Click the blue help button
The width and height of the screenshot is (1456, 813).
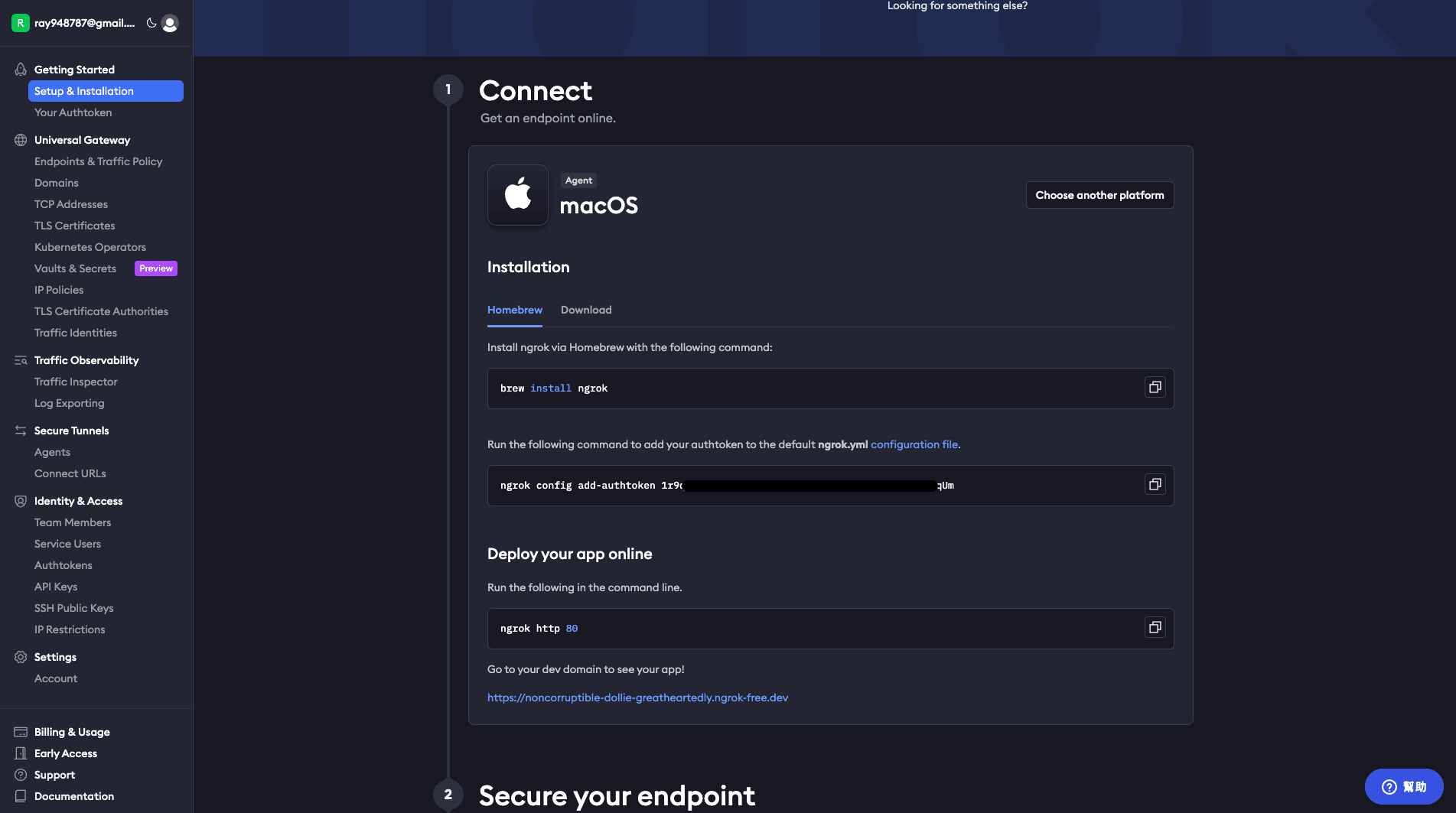click(x=1404, y=786)
